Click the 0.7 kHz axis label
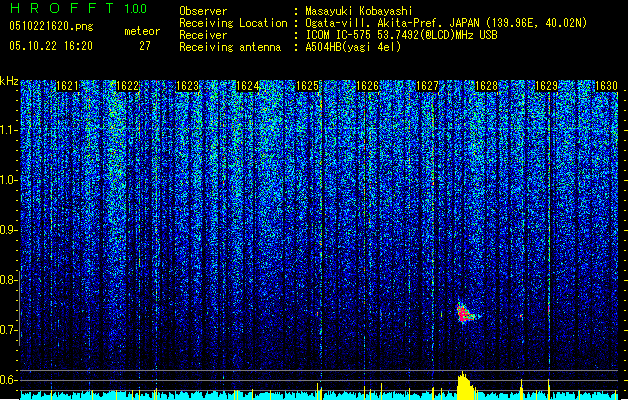Screen dimensions: 629x400 [8, 330]
